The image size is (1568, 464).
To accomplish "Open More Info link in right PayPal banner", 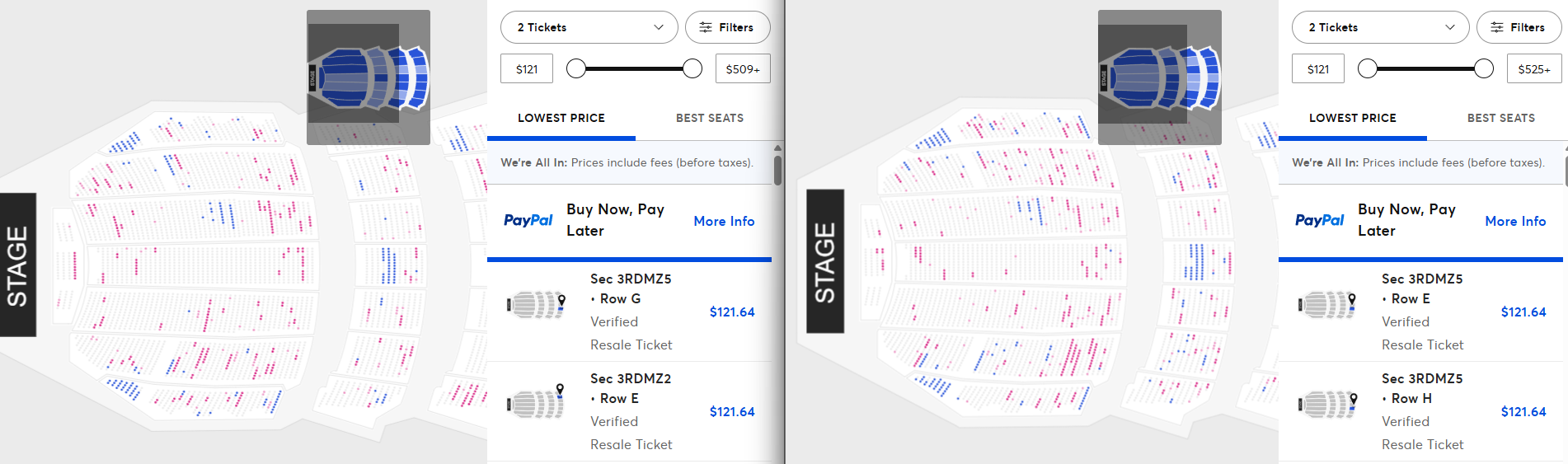I will point(1515,221).
